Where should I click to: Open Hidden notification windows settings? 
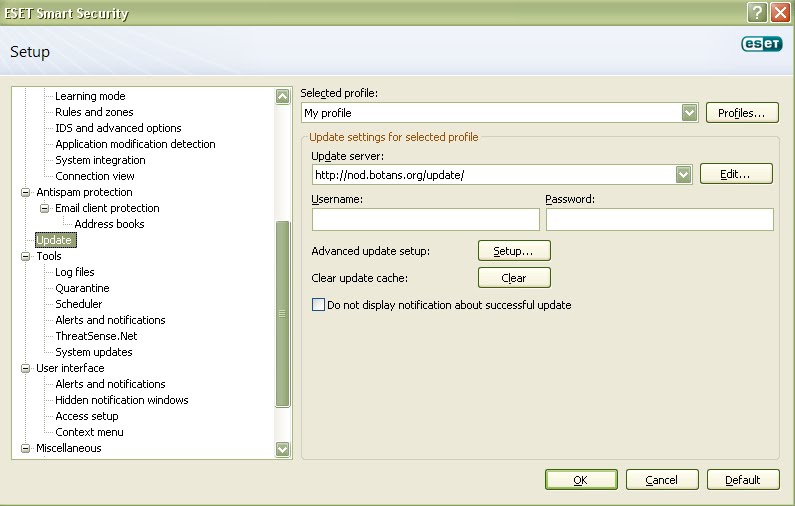coord(122,400)
